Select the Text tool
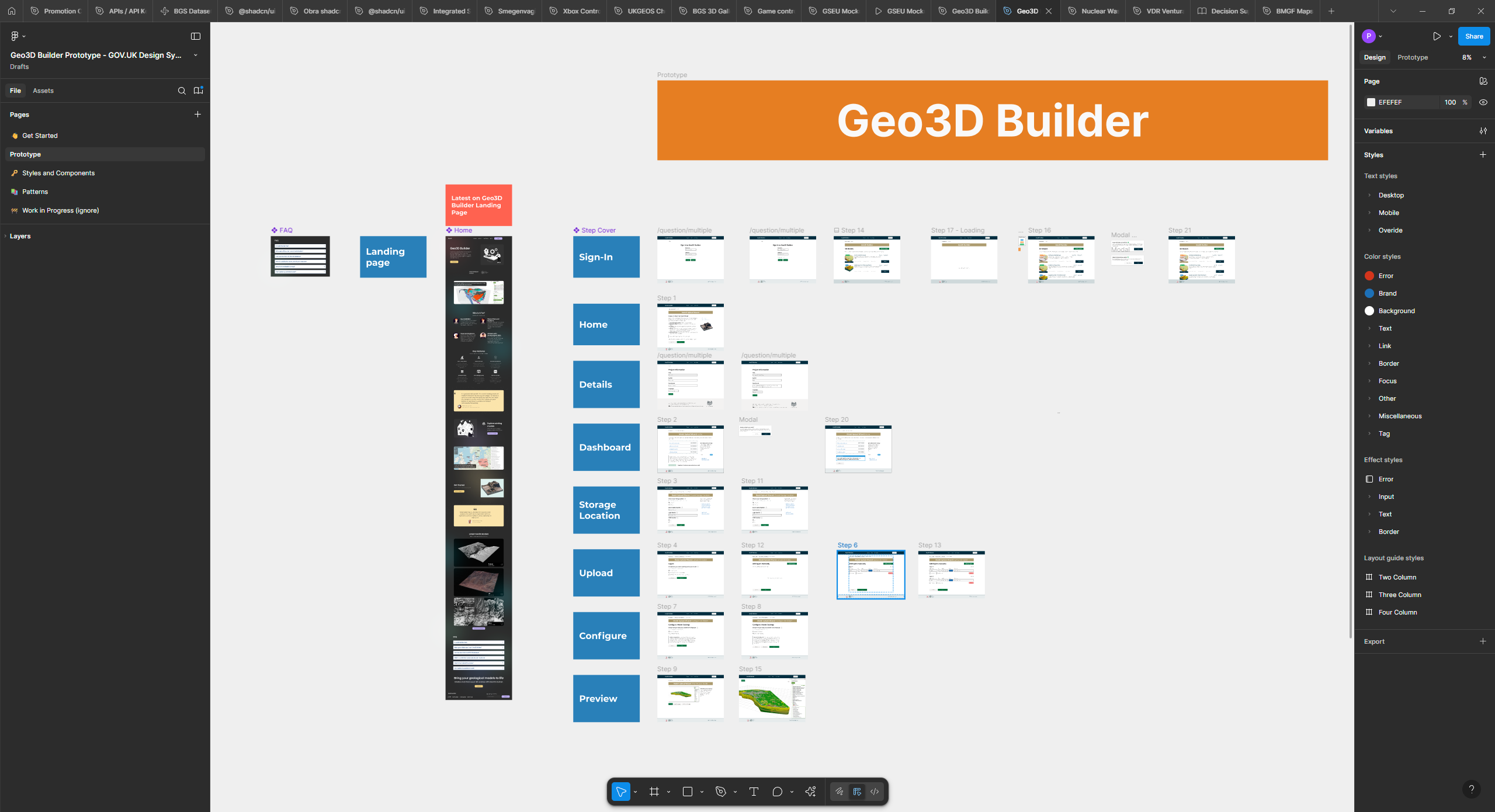Screen dimensions: 1495x812 click(754, 792)
